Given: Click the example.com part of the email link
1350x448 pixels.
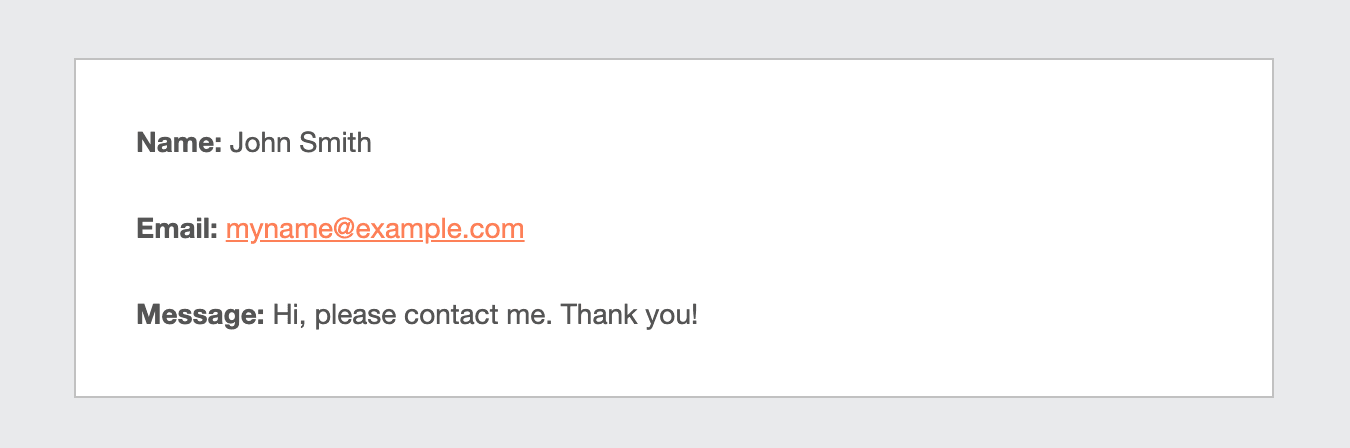Looking at the screenshot, I should (440, 230).
